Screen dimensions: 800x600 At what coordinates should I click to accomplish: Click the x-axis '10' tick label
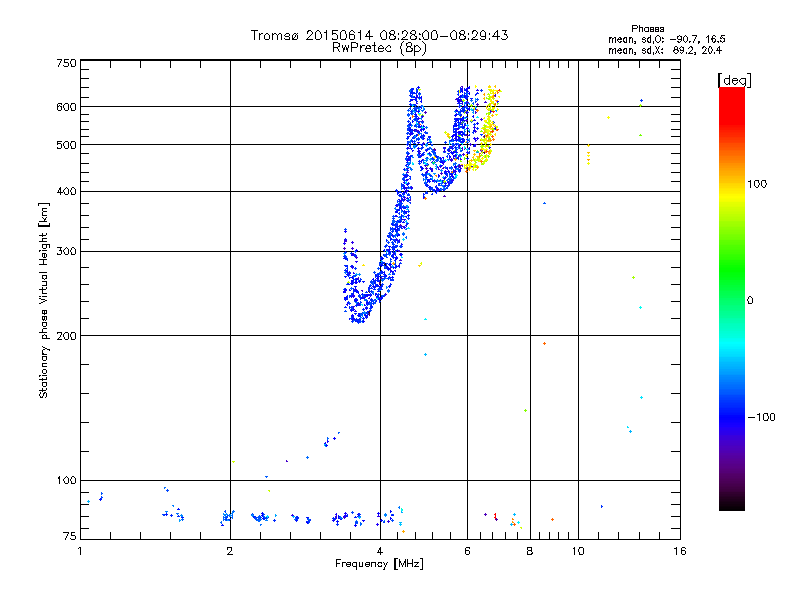pos(578,551)
